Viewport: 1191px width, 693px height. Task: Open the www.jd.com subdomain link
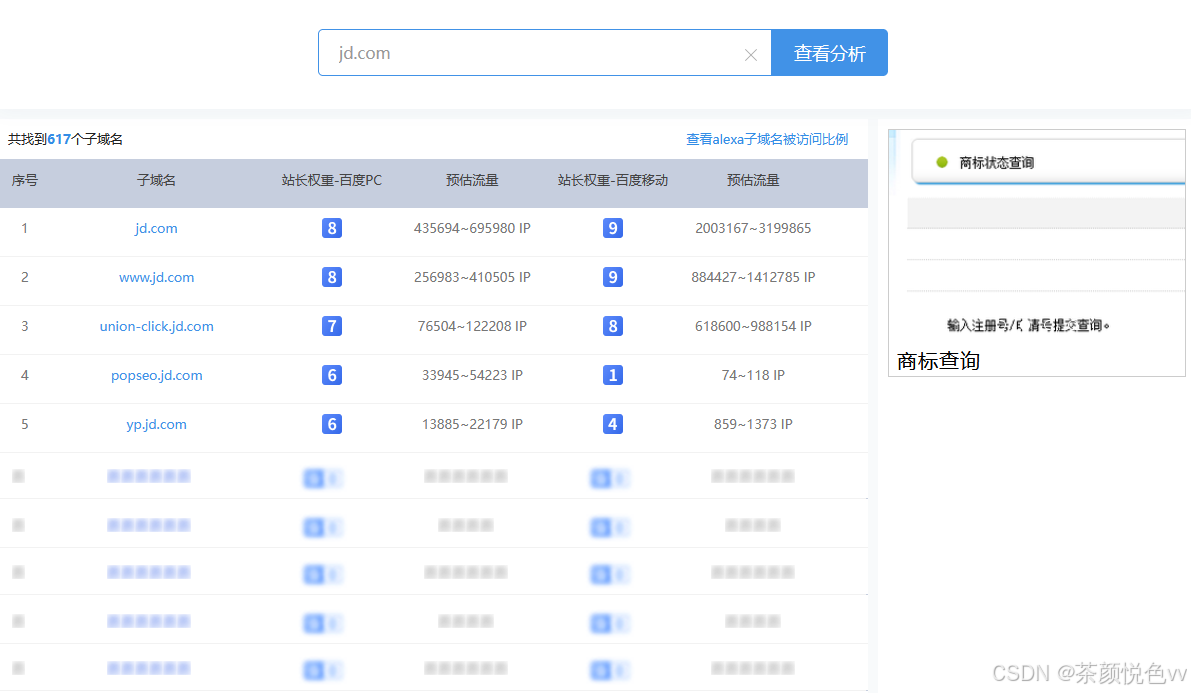(x=156, y=277)
